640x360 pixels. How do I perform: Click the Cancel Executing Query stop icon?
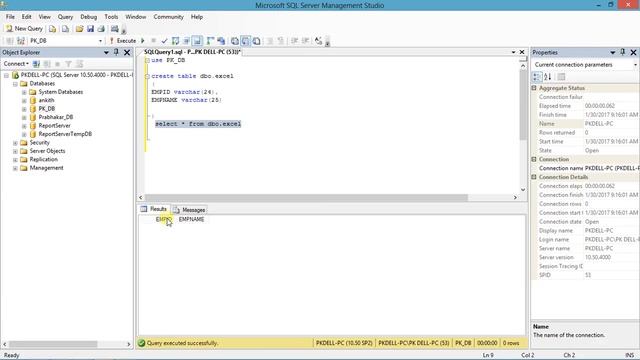tap(153, 41)
